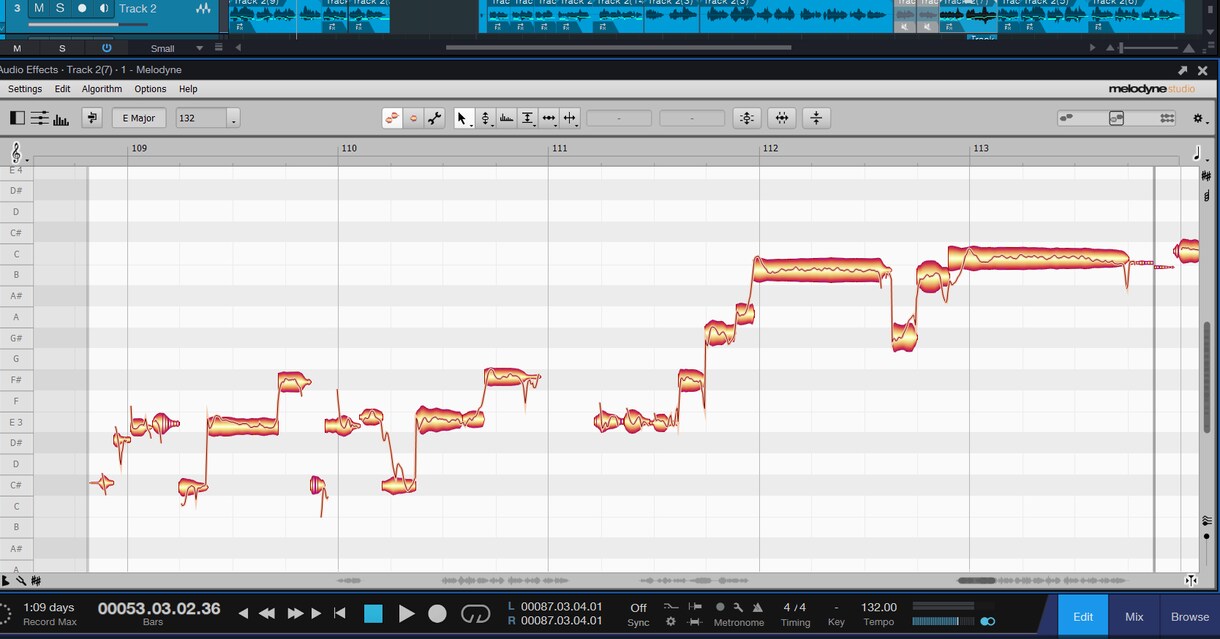
Task: Expand the Small track height dropdown
Action: (x=199, y=48)
